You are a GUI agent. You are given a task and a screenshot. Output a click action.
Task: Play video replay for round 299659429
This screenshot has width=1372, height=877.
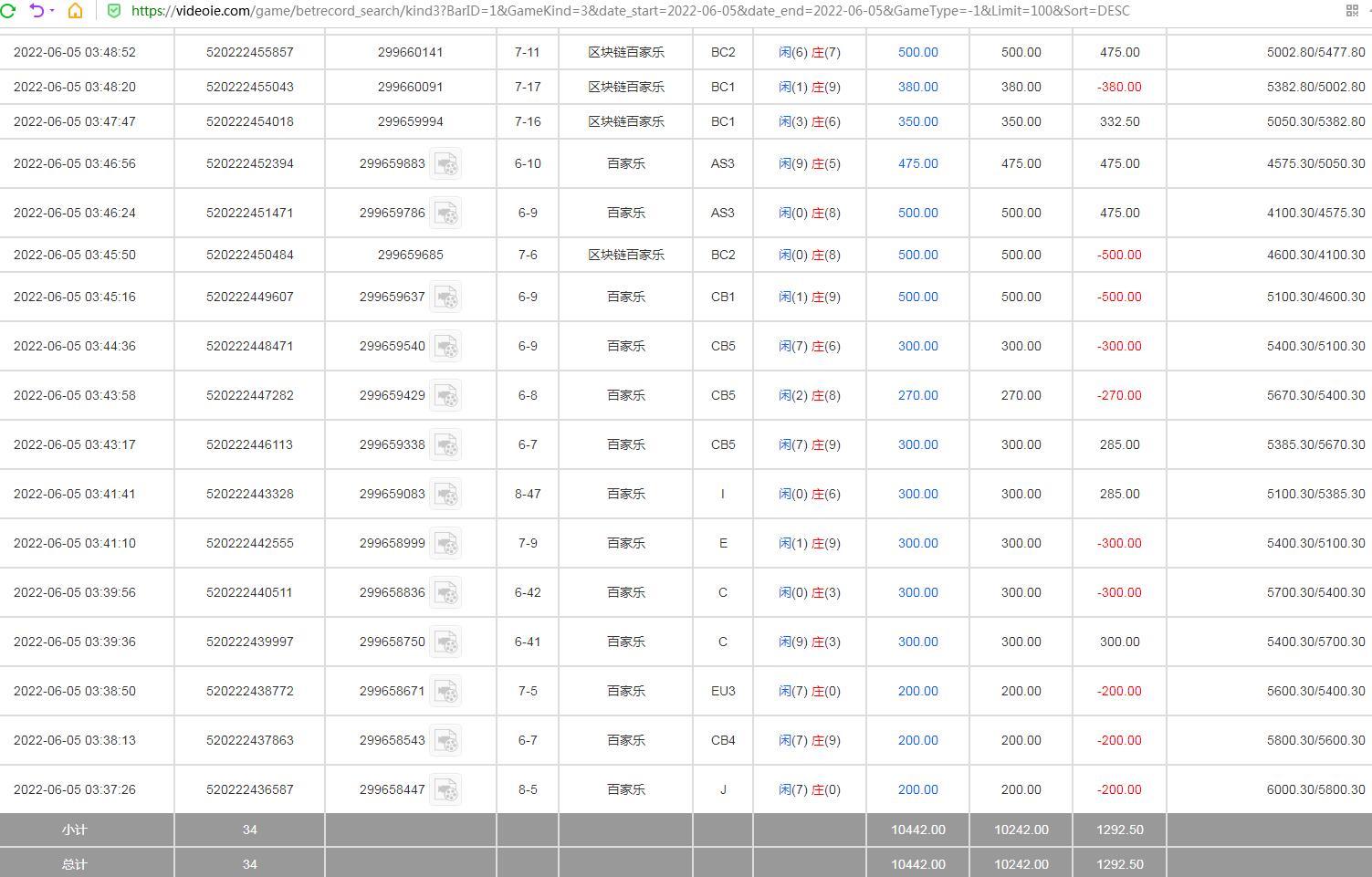(x=445, y=396)
